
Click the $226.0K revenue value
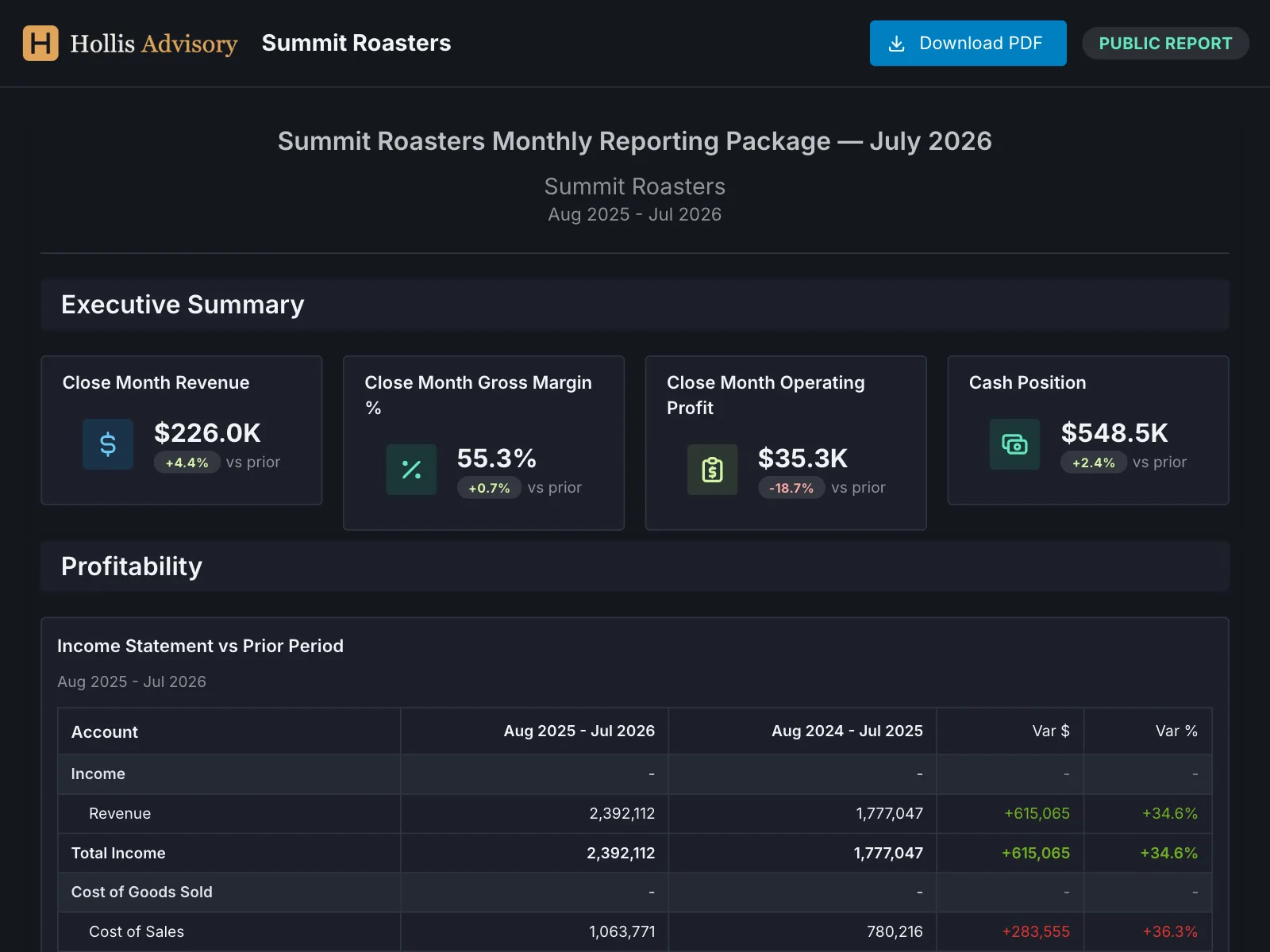coord(207,433)
